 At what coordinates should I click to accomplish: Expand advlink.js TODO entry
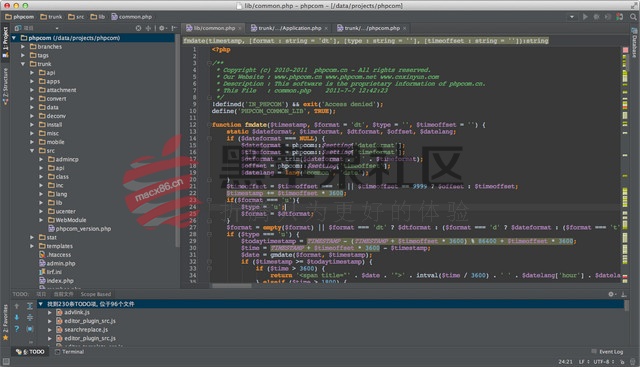pyautogui.click(x=50, y=312)
